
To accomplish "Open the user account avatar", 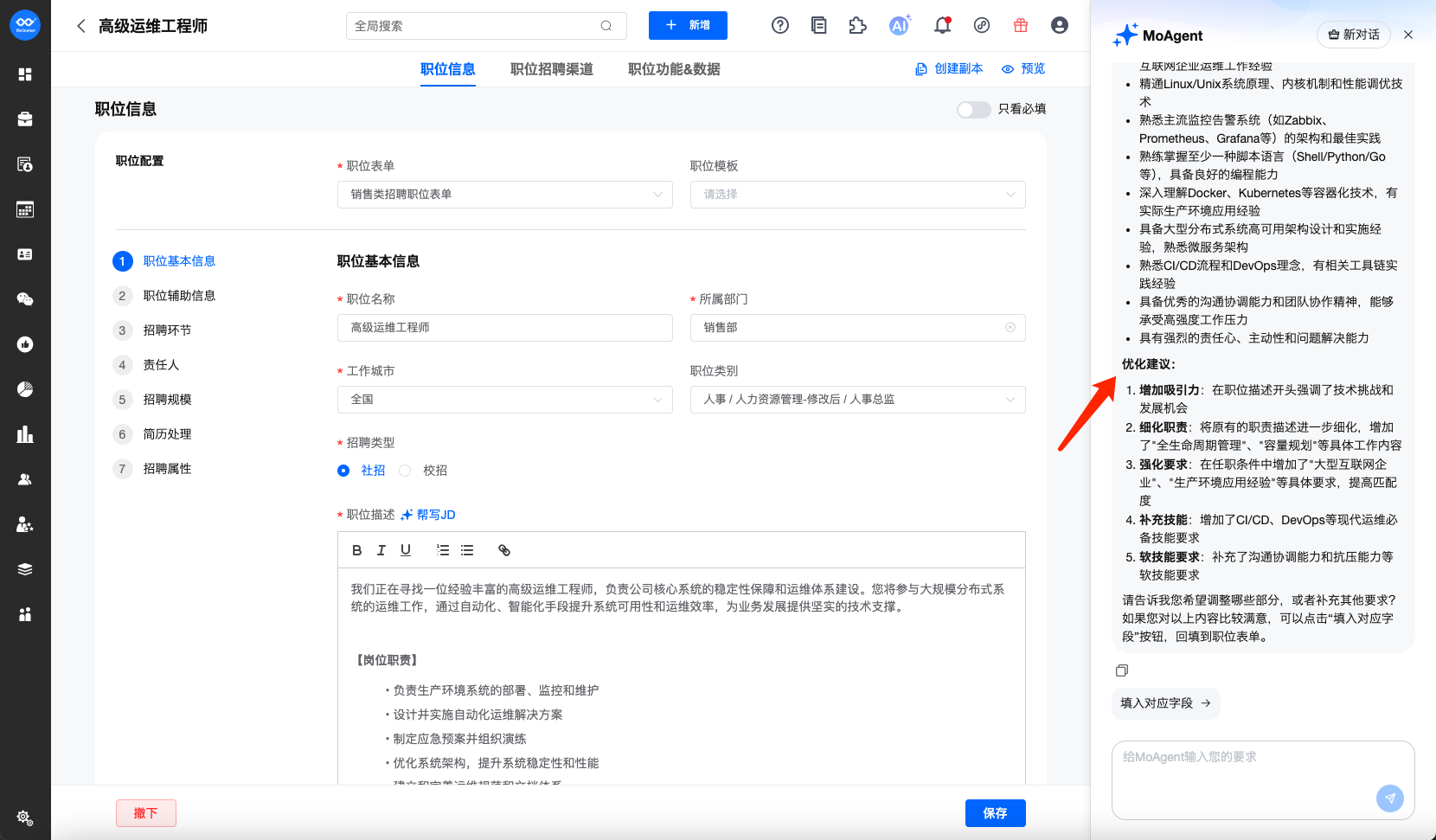I will 1060,25.
